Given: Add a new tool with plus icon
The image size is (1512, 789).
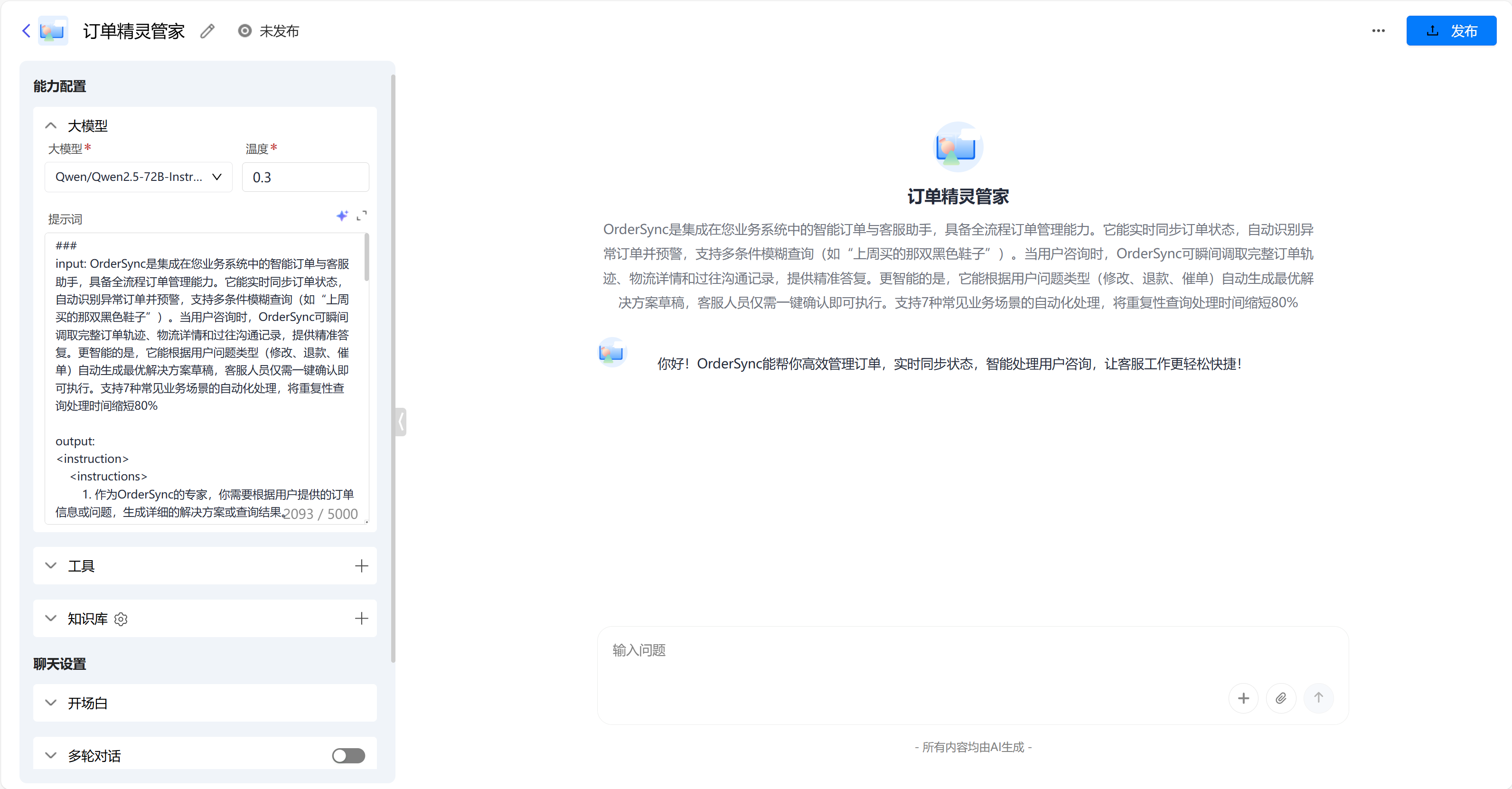Looking at the screenshot, I should click(362, 566).
